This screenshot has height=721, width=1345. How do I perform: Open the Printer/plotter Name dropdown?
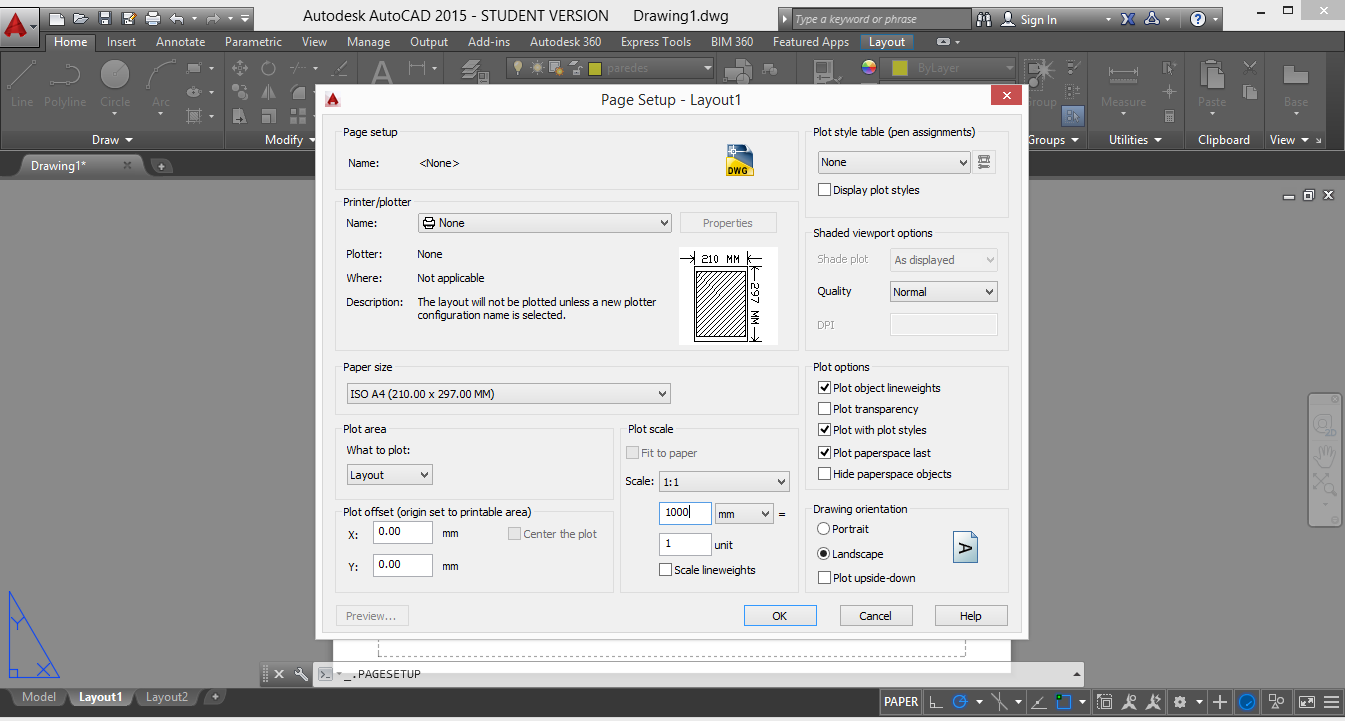(544, 223)
